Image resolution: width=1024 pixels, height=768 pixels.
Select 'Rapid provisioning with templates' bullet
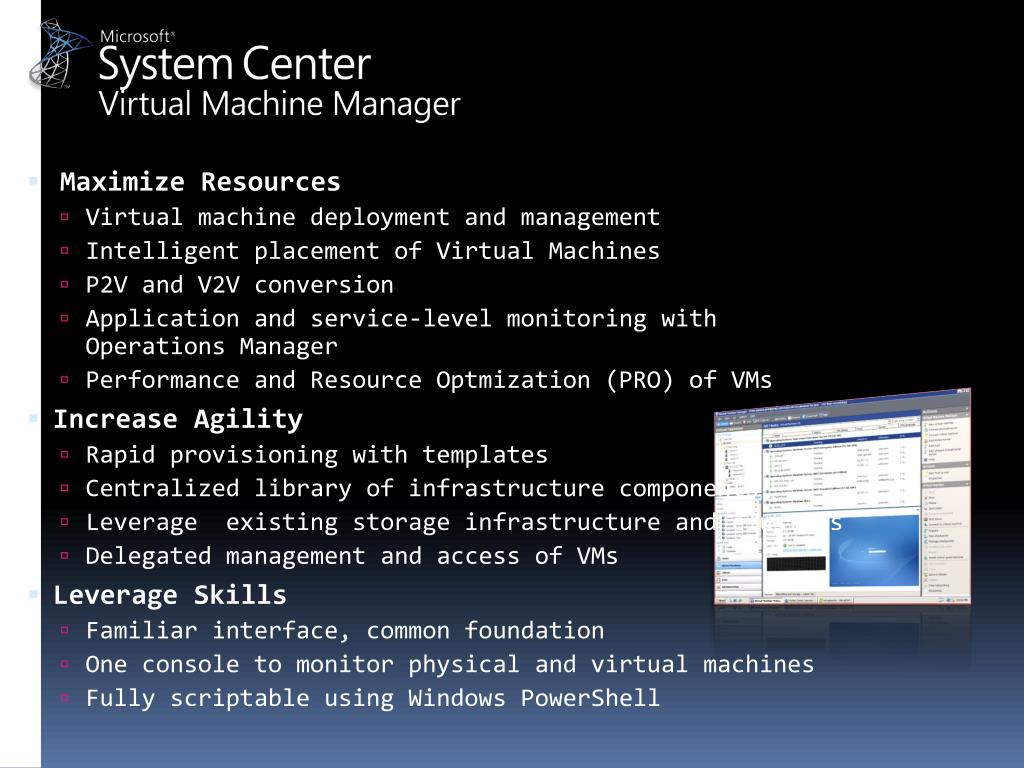(x=317, y=455)
